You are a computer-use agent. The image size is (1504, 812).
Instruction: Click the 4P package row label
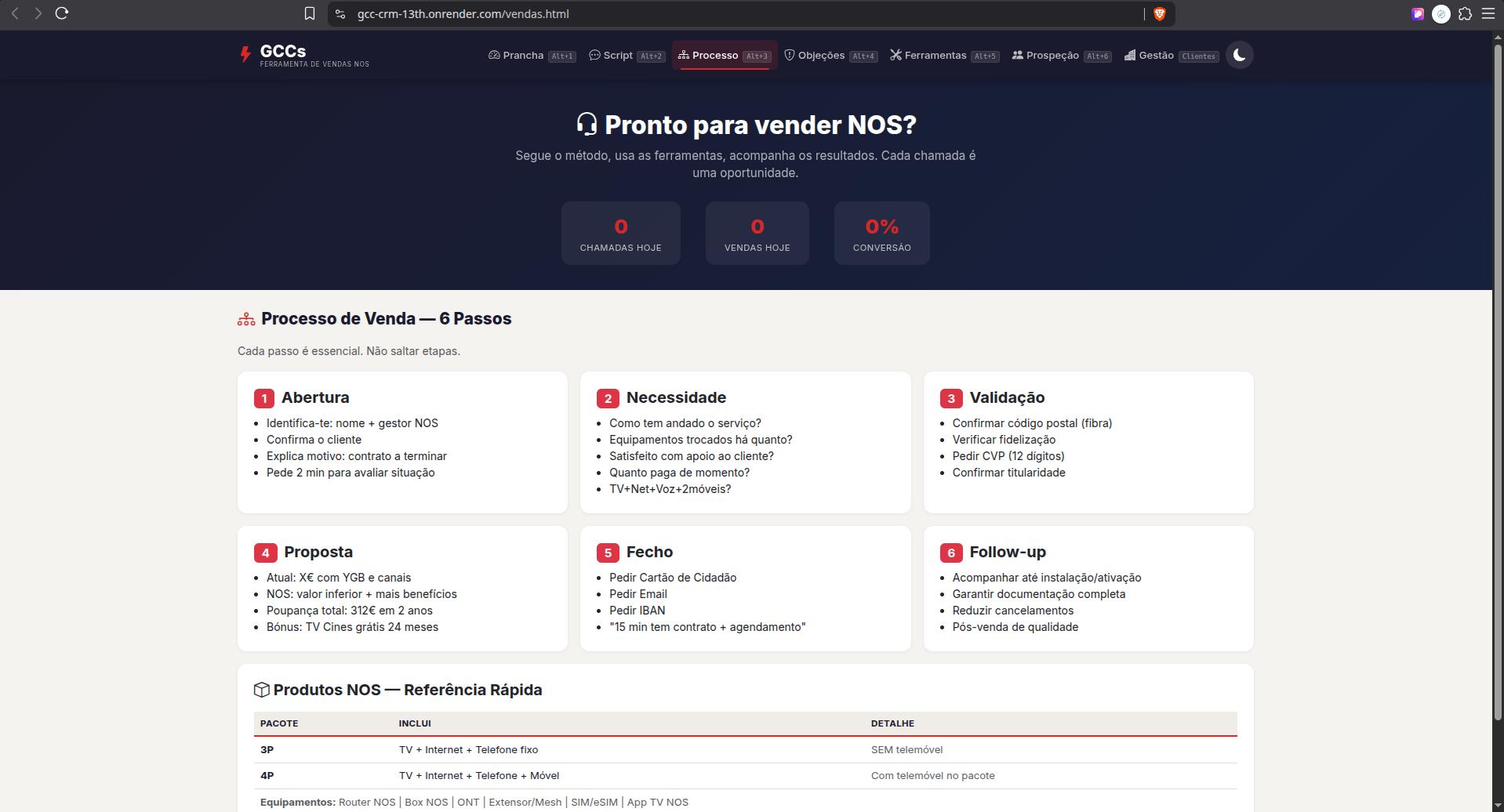267,775
